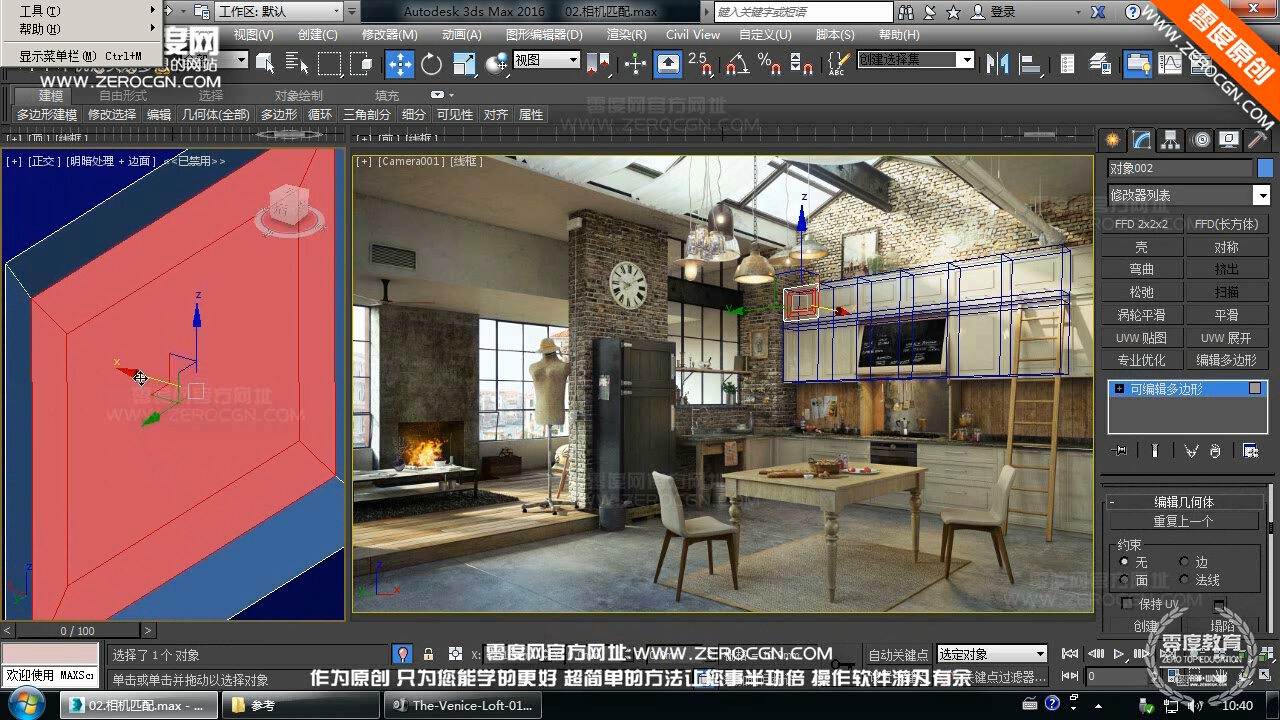The width and height of the screenshot is (1280, 720).
Task: Click Configure Modifier Sets icon
Action: (x=1250, y=451)
